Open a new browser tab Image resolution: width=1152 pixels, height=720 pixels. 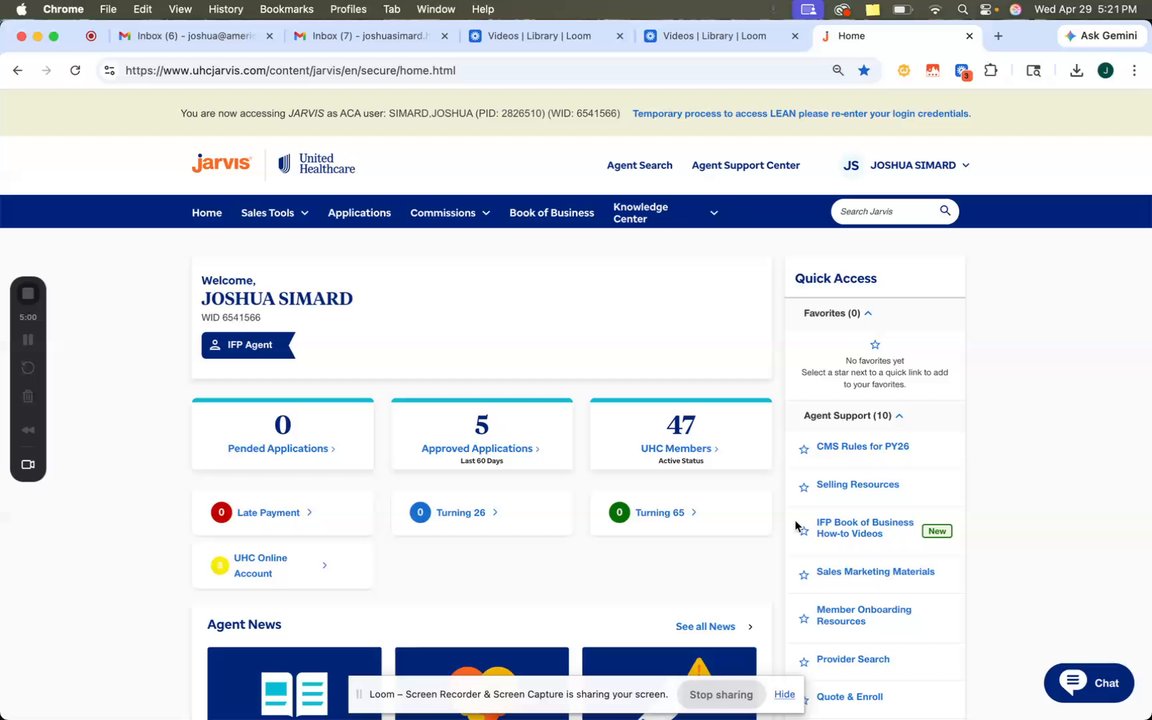[998, 36]
